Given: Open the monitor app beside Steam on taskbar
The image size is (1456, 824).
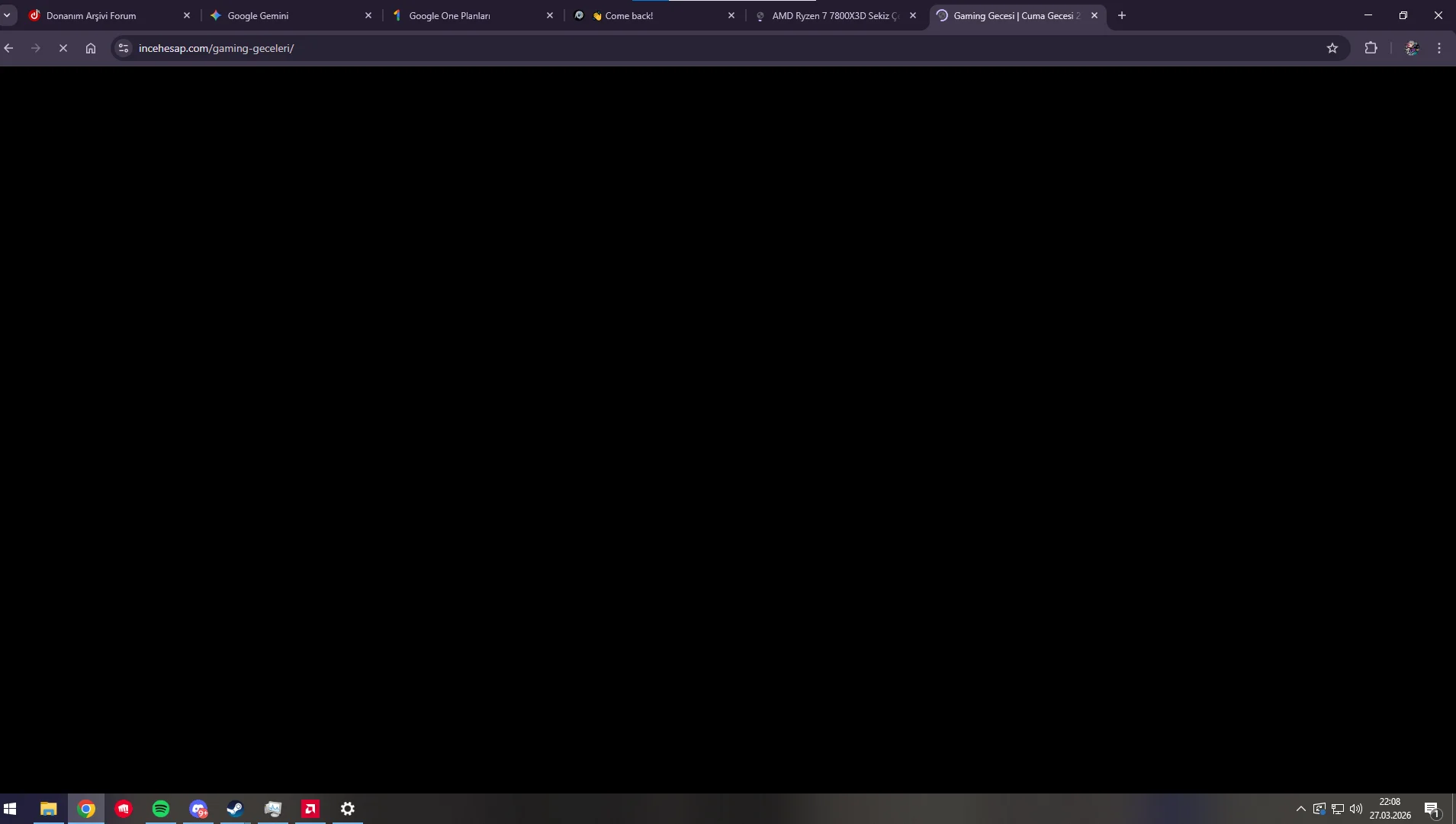Looking at the screenshot, I should tap(272, 809).
